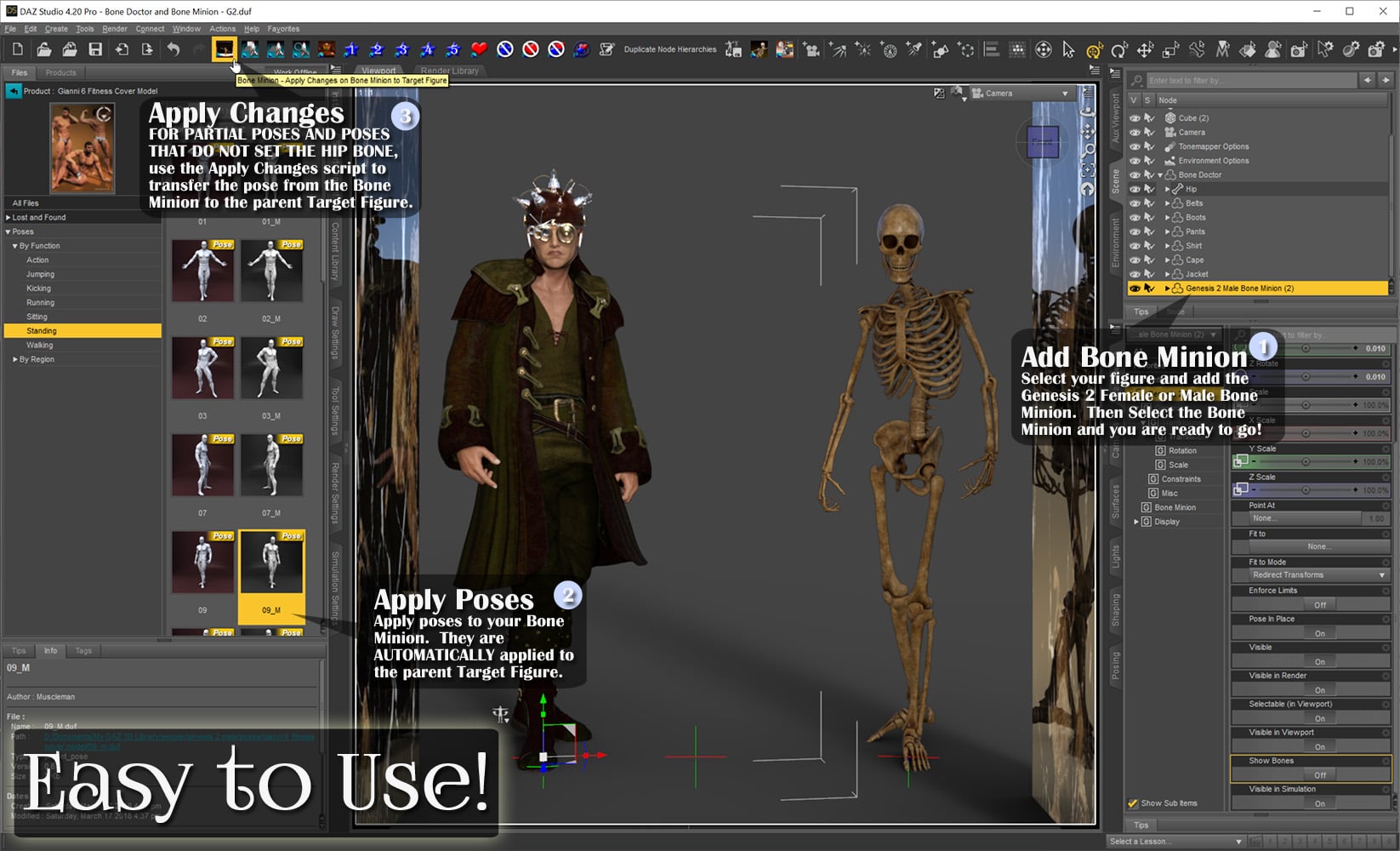Open the Create menu
Screen dimensions: 1400x851
(x=56, y=28)
